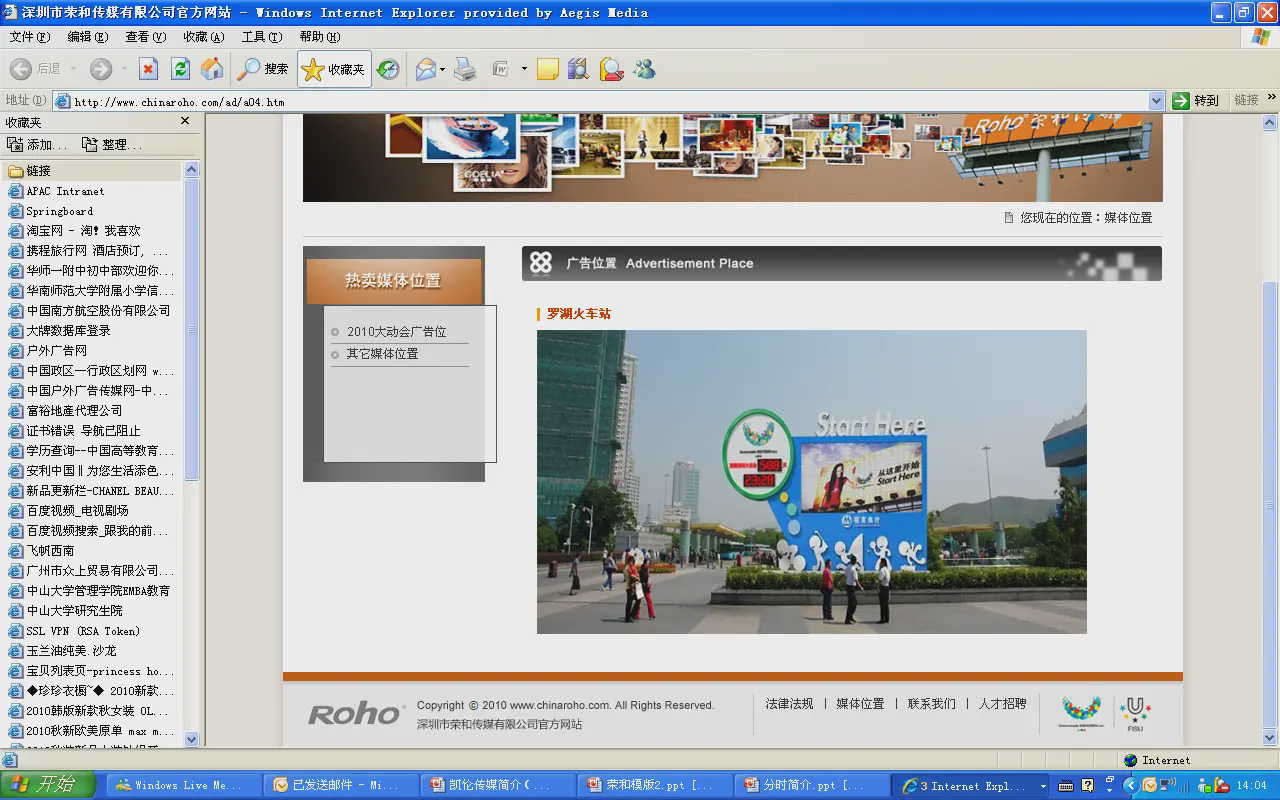Close the Favorites side panel
1280x800 pixels.
(x=184, y=121)
